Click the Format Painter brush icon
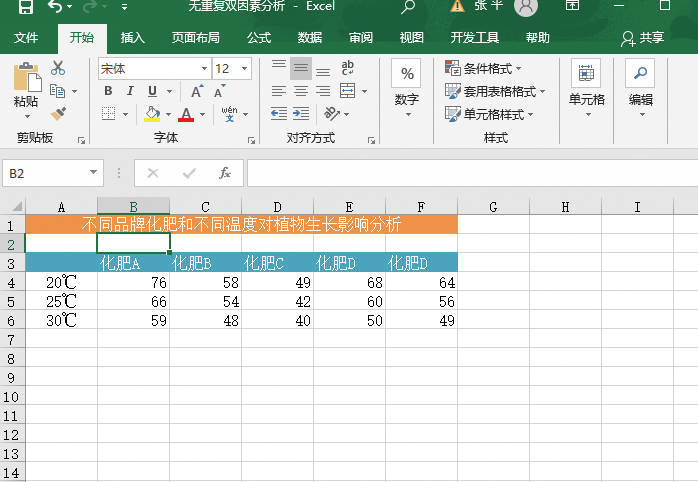Screen dimensions: 698x482 (x=58, y=114)
